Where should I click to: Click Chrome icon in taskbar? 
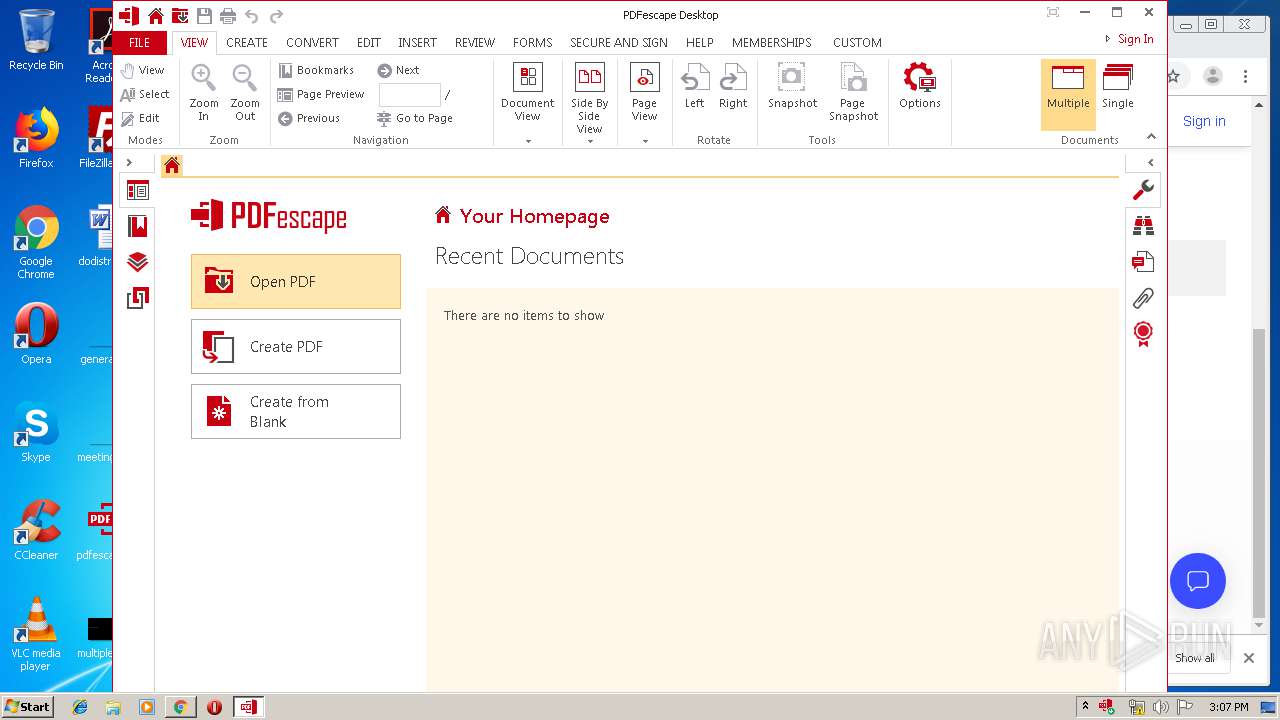tap(180, 707)
